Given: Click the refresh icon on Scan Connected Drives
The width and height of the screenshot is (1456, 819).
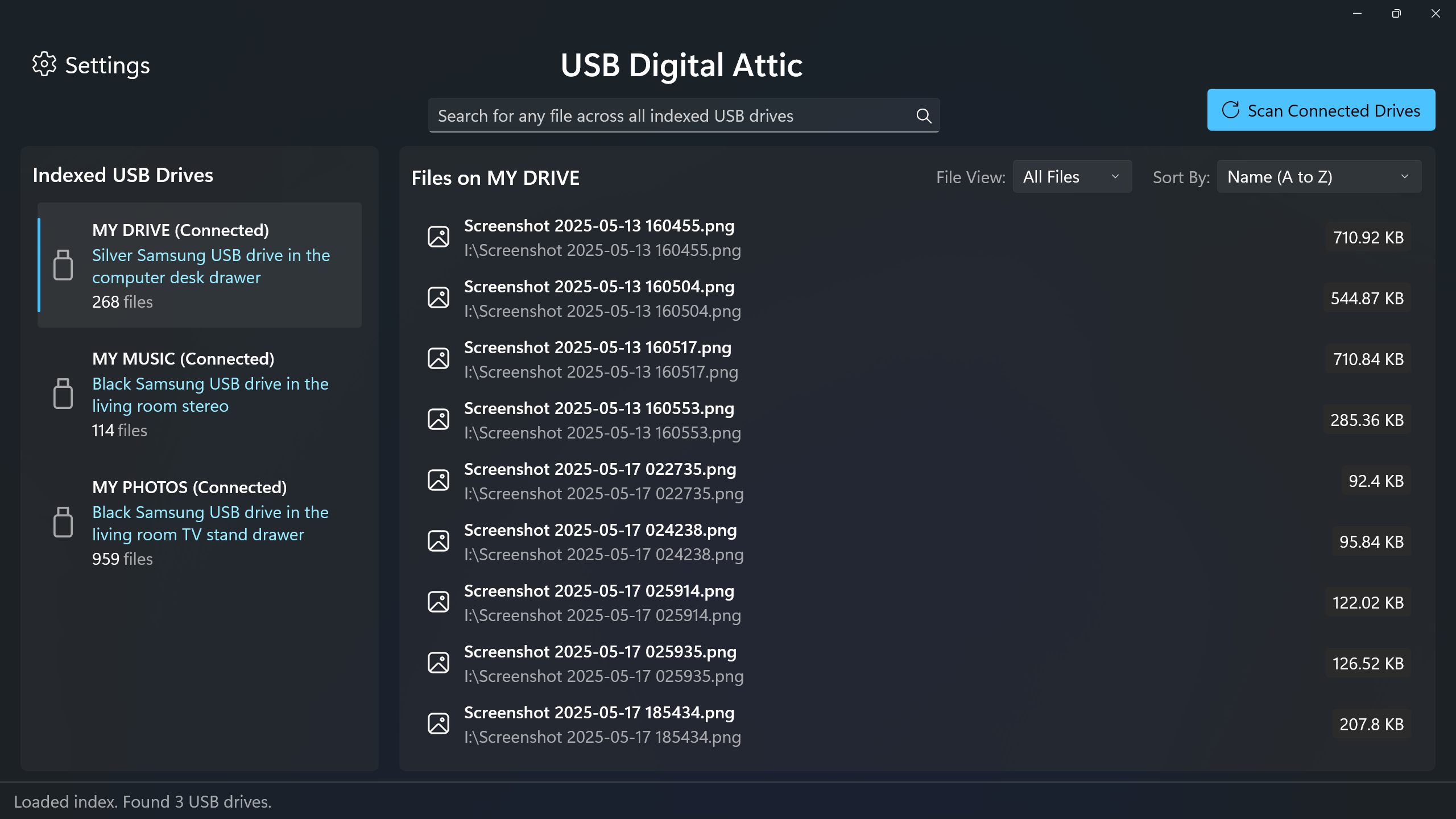Looking at the screenshot, I should [1231, 110].
